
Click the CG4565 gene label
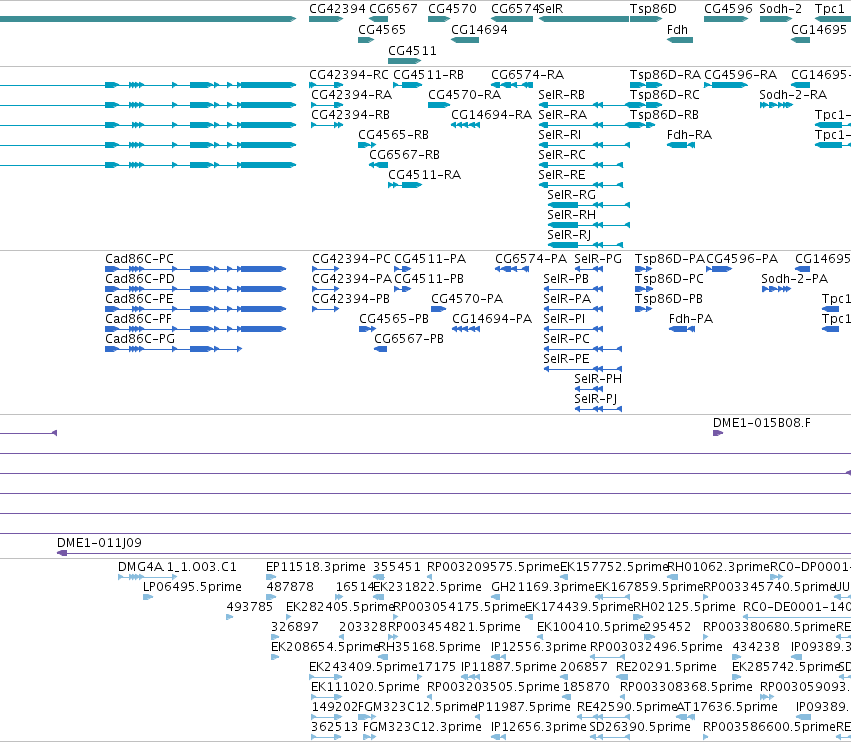point(382,29)
